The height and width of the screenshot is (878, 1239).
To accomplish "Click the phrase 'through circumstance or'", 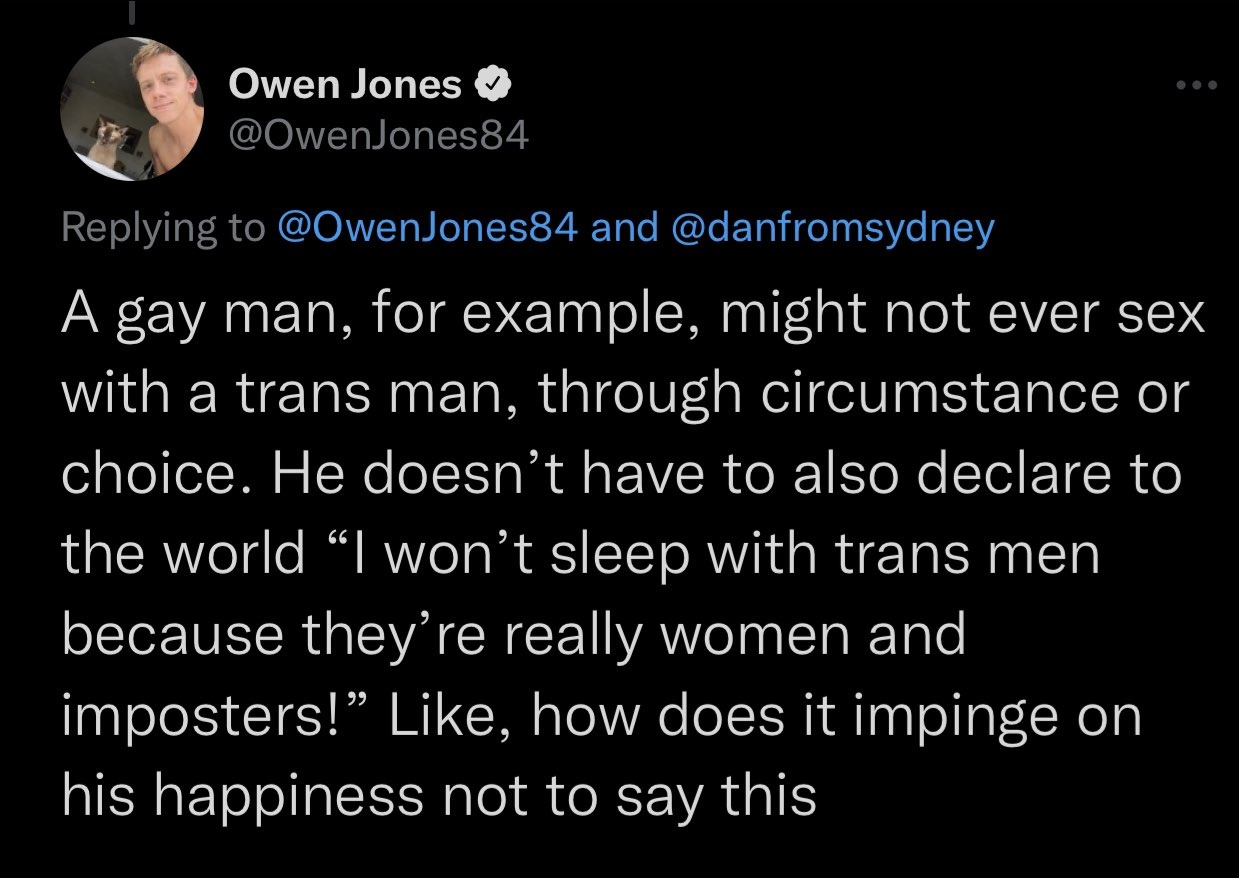I will click(x=865, y=396).
